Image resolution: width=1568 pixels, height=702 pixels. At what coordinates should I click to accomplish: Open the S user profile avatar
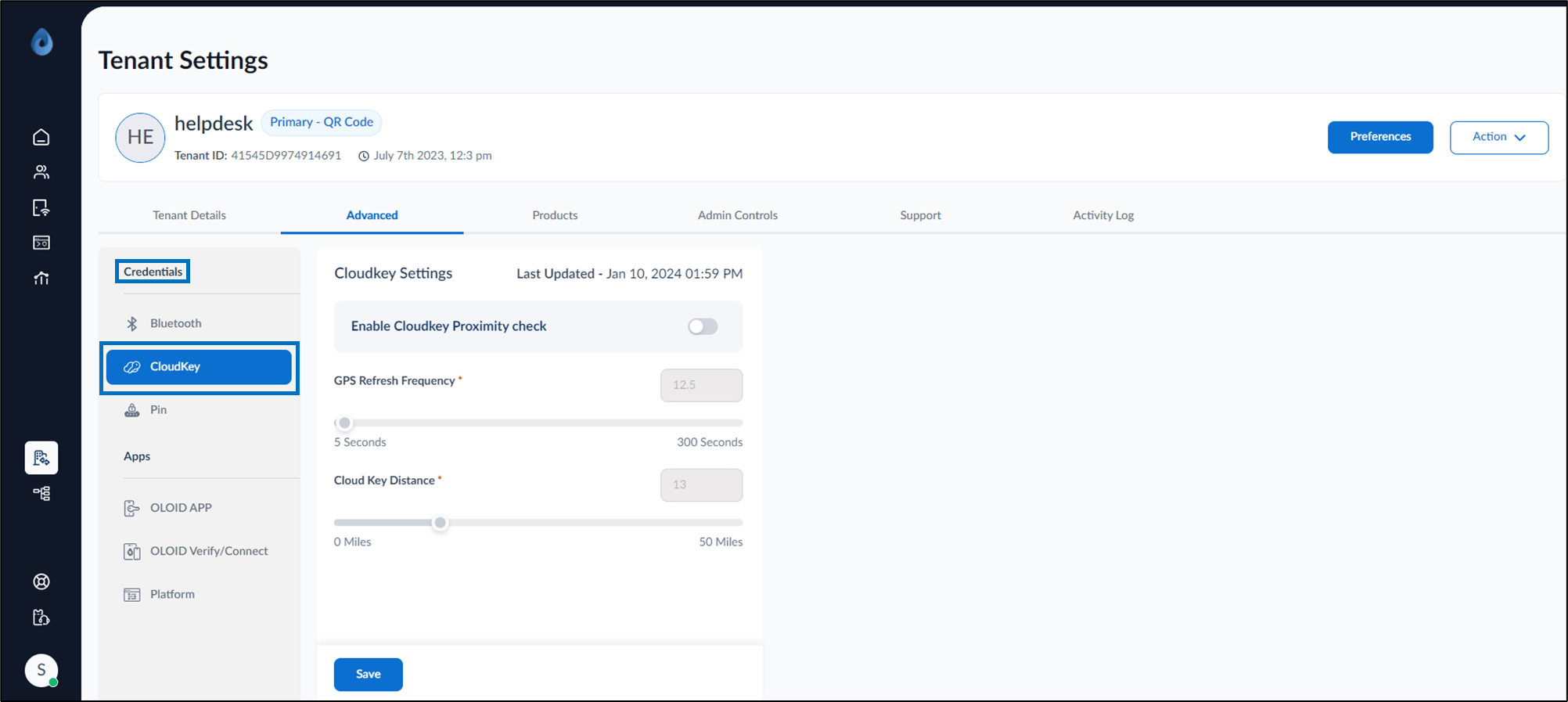pyautogui.click(x=41, y=670)
